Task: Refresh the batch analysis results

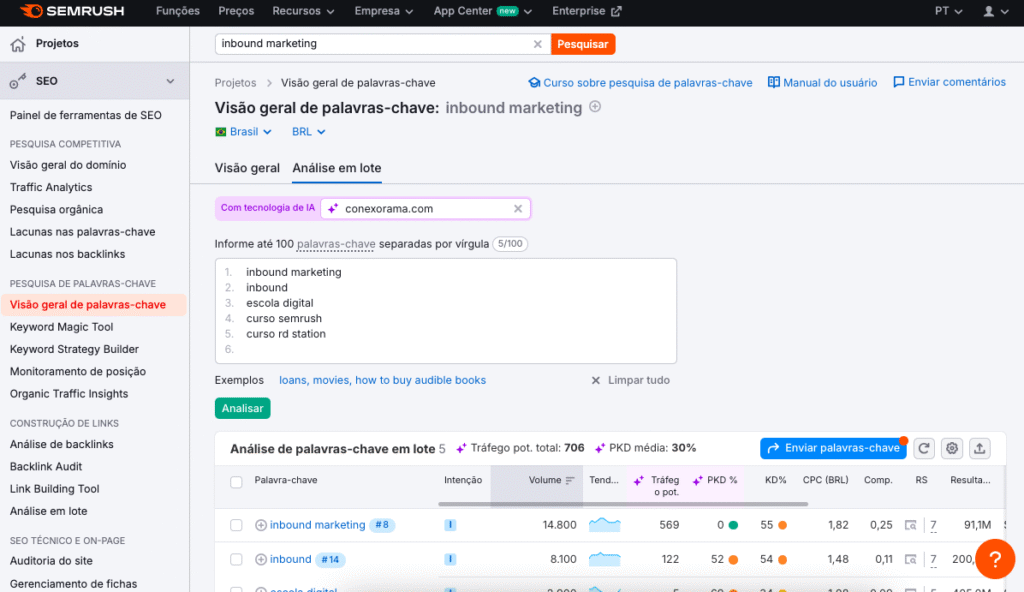Action: [x=923, y=448]
